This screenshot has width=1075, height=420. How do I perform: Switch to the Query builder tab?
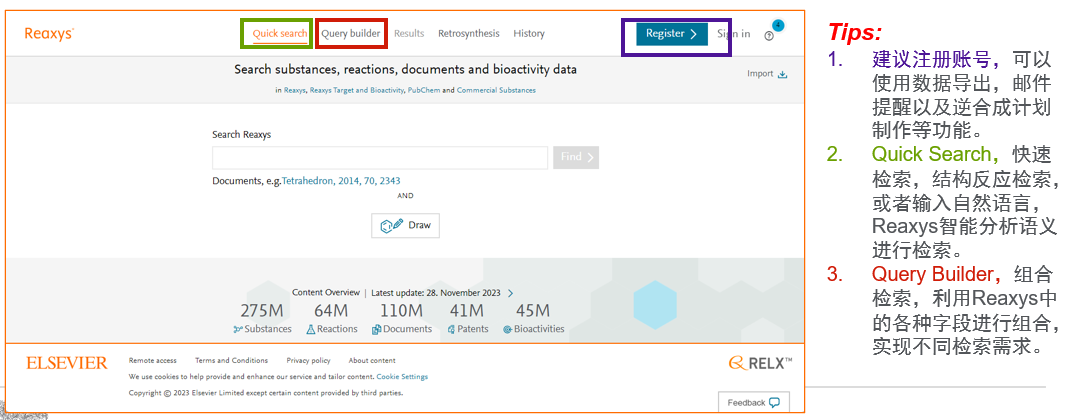coord(350,34)
